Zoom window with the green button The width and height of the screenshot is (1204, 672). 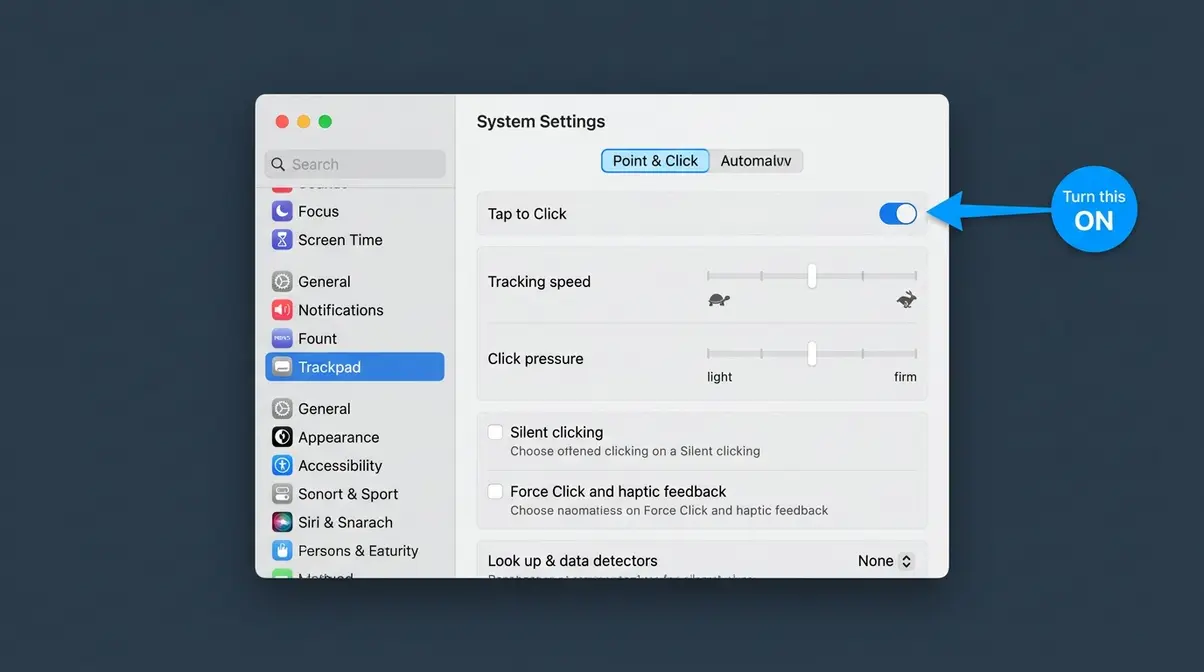(325, 122)
